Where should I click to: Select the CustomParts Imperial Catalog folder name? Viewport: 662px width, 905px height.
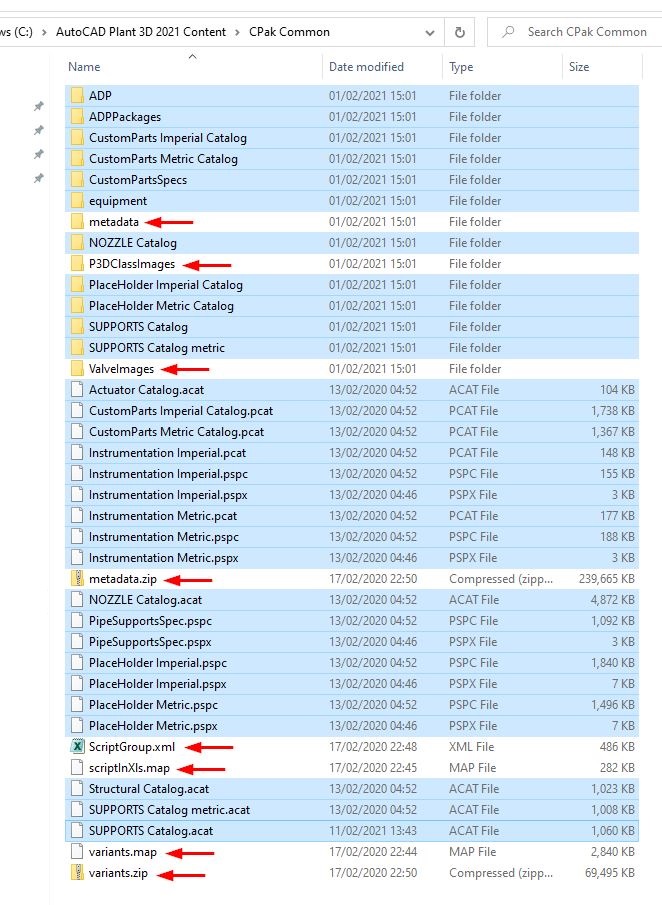[x=167, y=138]
